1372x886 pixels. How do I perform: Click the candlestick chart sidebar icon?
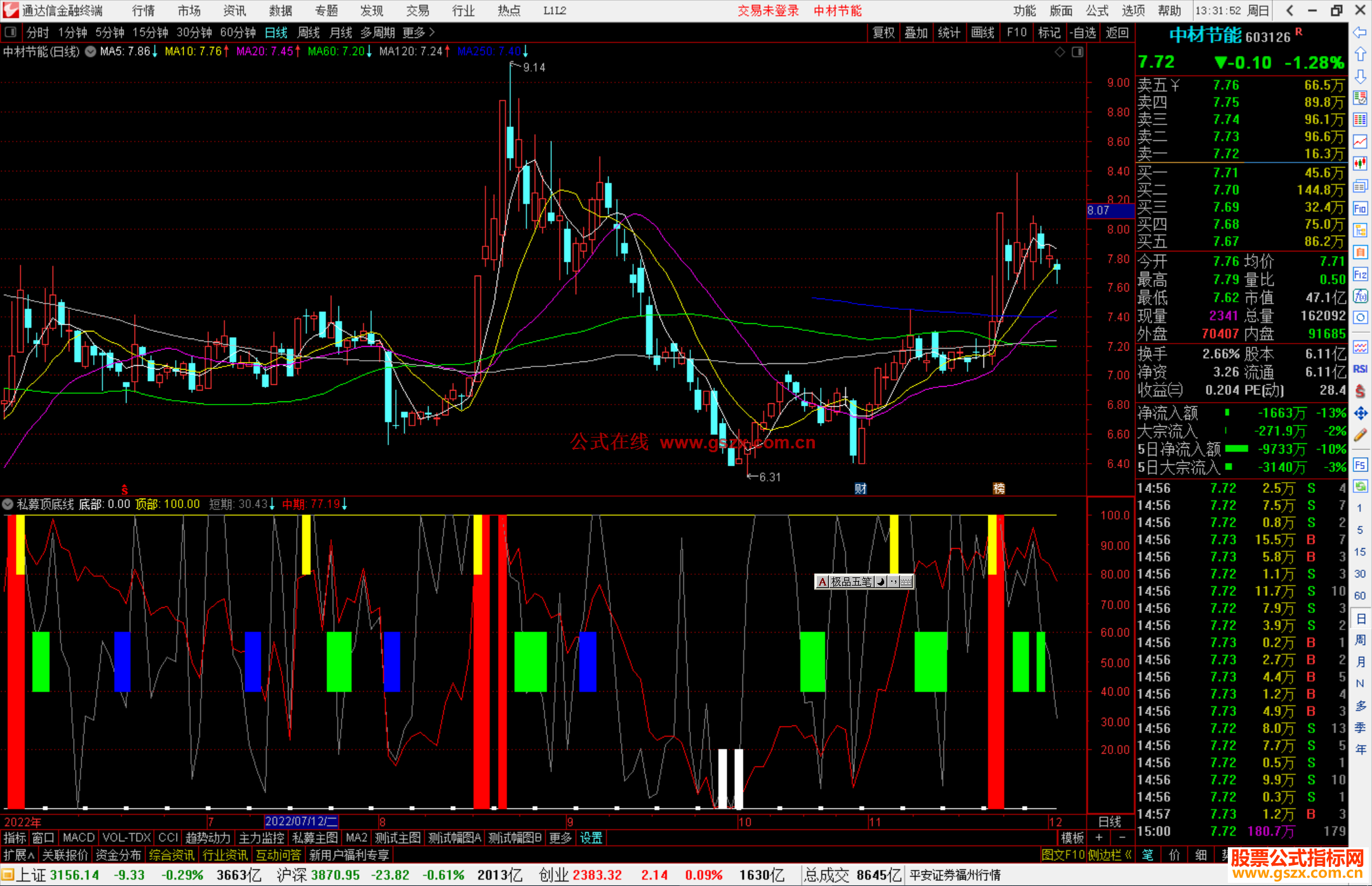tap(1360, 164)
